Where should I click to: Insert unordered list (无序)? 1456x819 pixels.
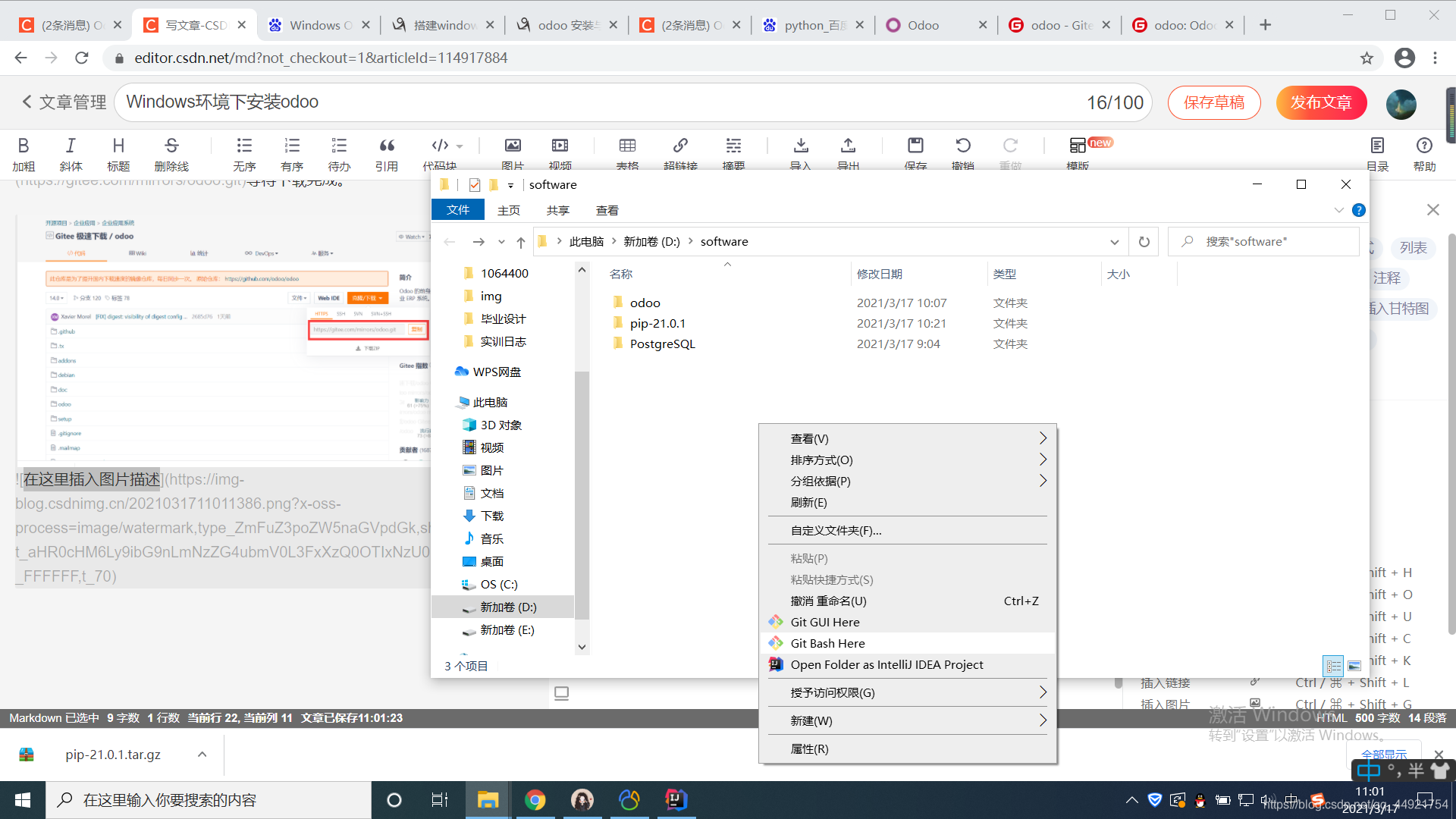[x=244, y=154]
